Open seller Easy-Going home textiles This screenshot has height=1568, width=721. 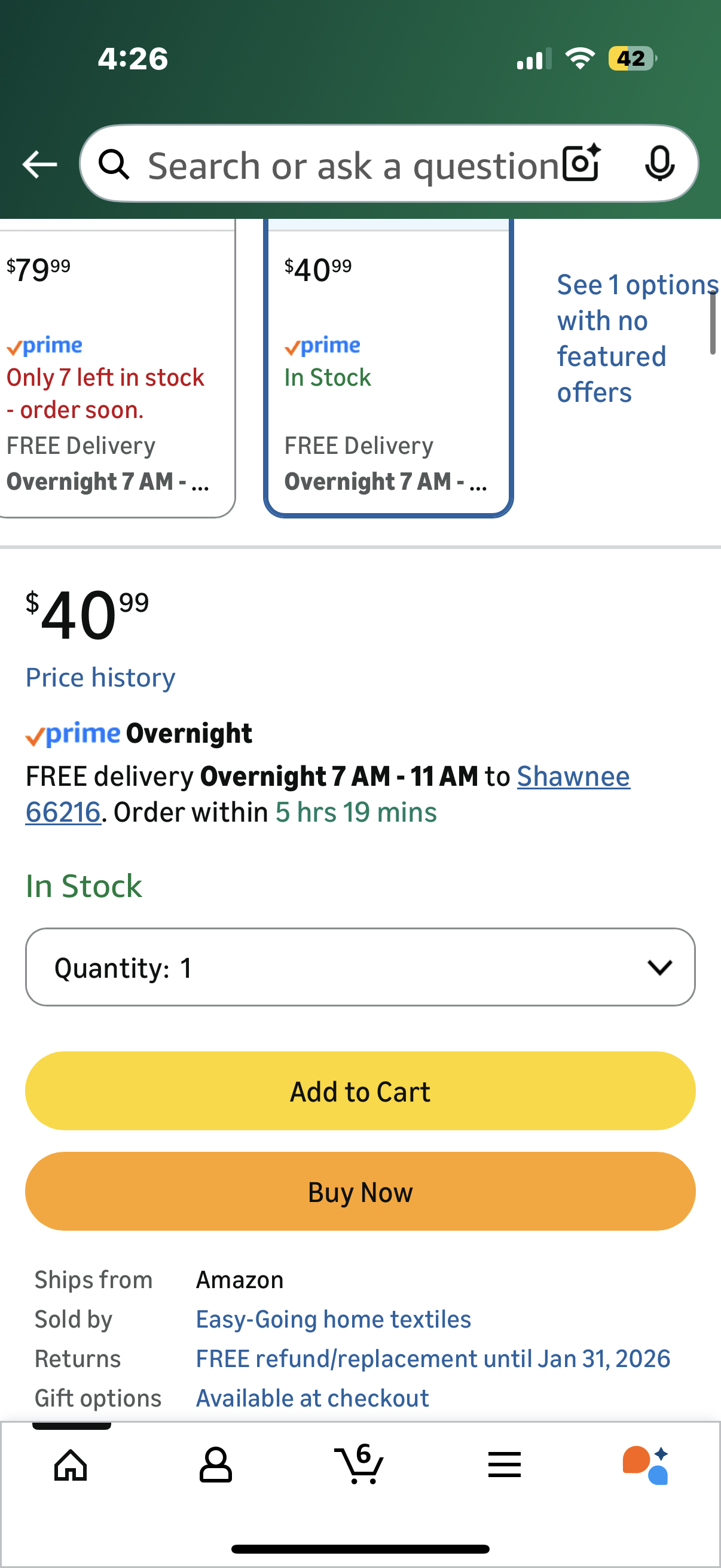coord(333,1319)
